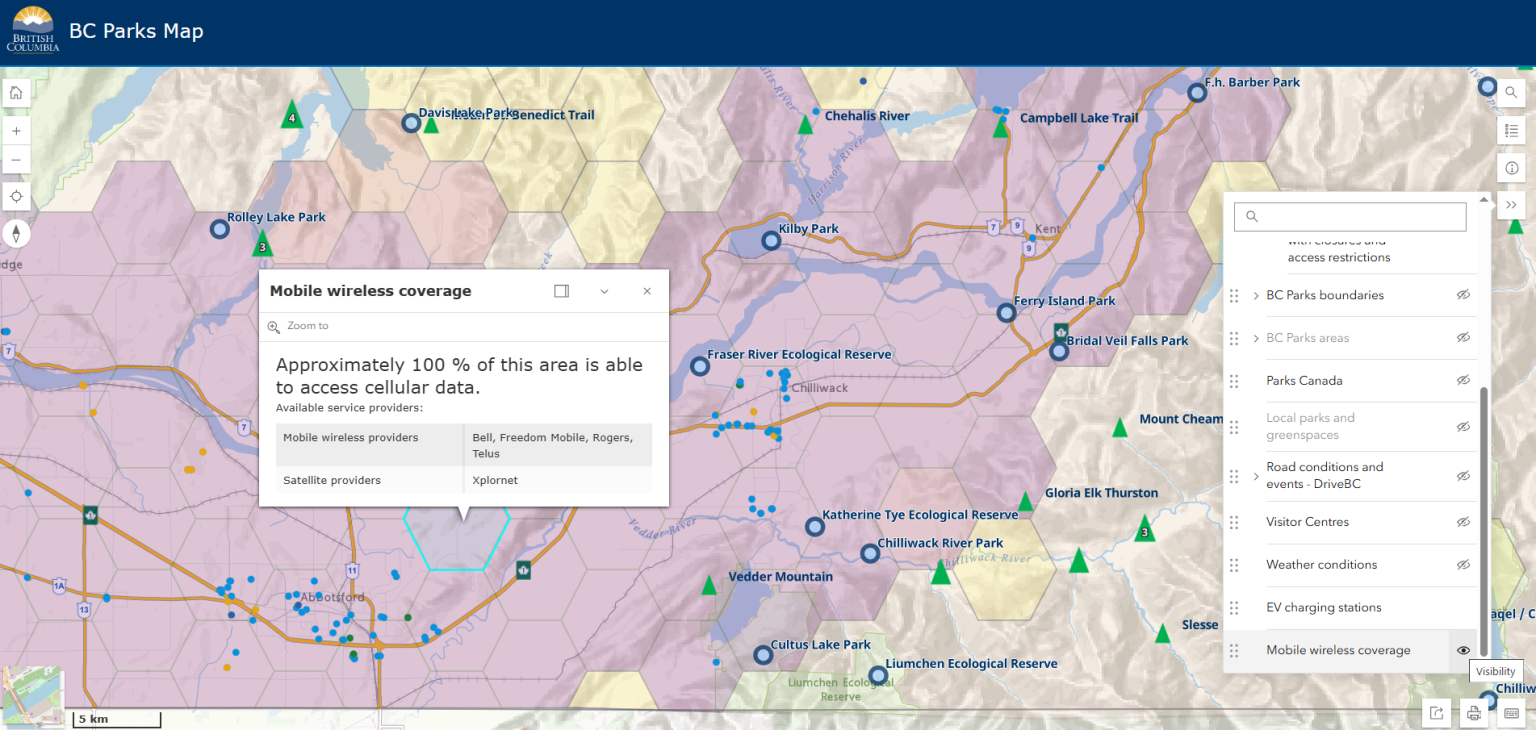Image resolution: width=1536 pixels, height=730 pixels.
Task: Click the information icon in the right sidebar
Action: (x=1511, y=168)
